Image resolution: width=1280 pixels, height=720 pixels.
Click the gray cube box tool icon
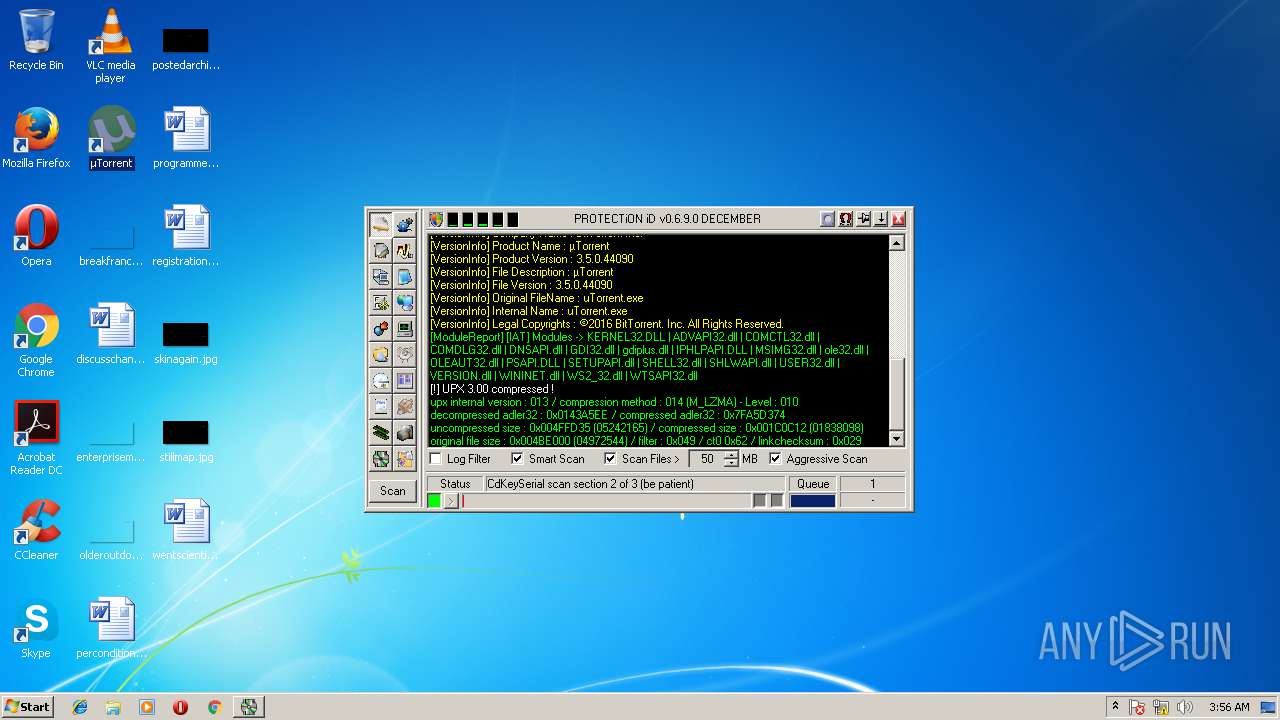click(405, 432)
